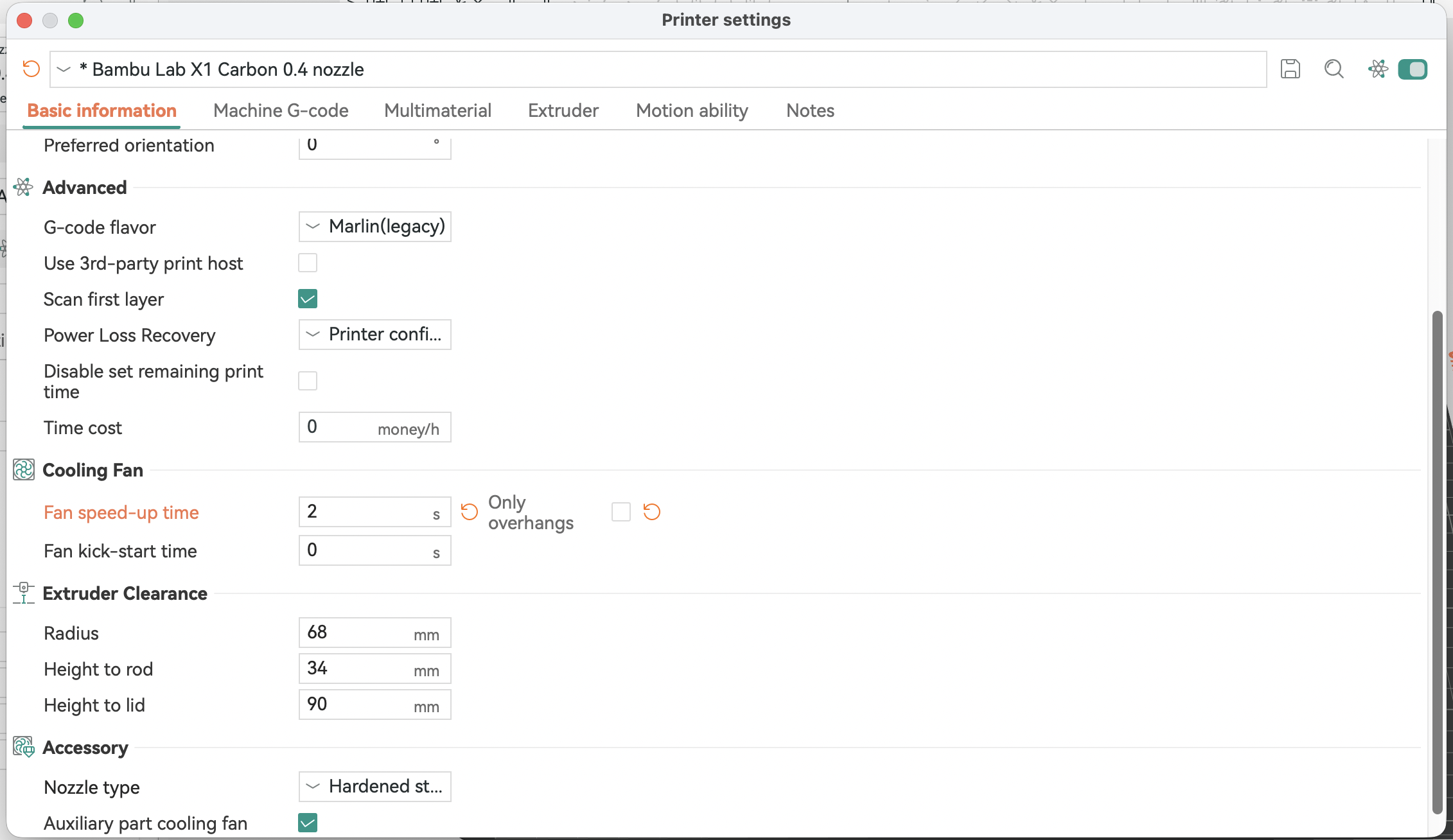Click the Preferred orientation label
This screenshot has width=1453, height=840.
click(x=129, y=146)
